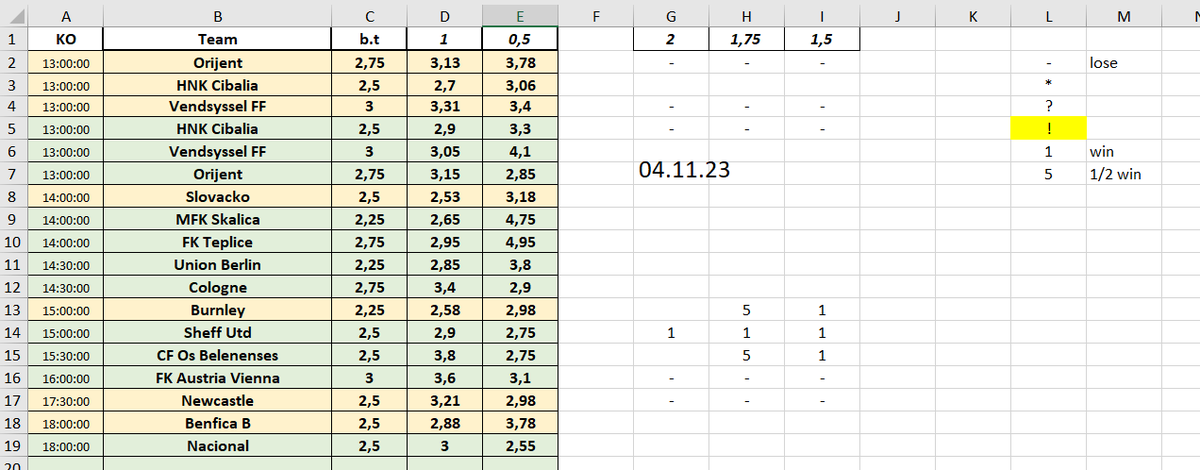
Task: Click the '5' in column H of Belenenses row
Action: click(746, 355)
